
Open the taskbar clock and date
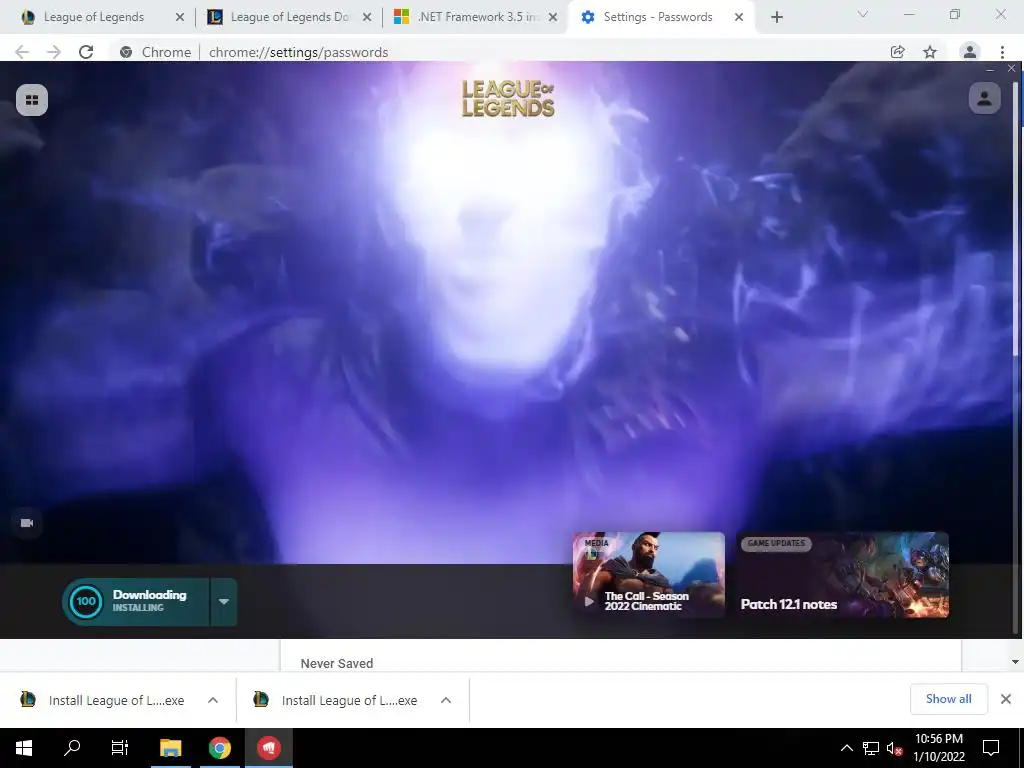938,748
